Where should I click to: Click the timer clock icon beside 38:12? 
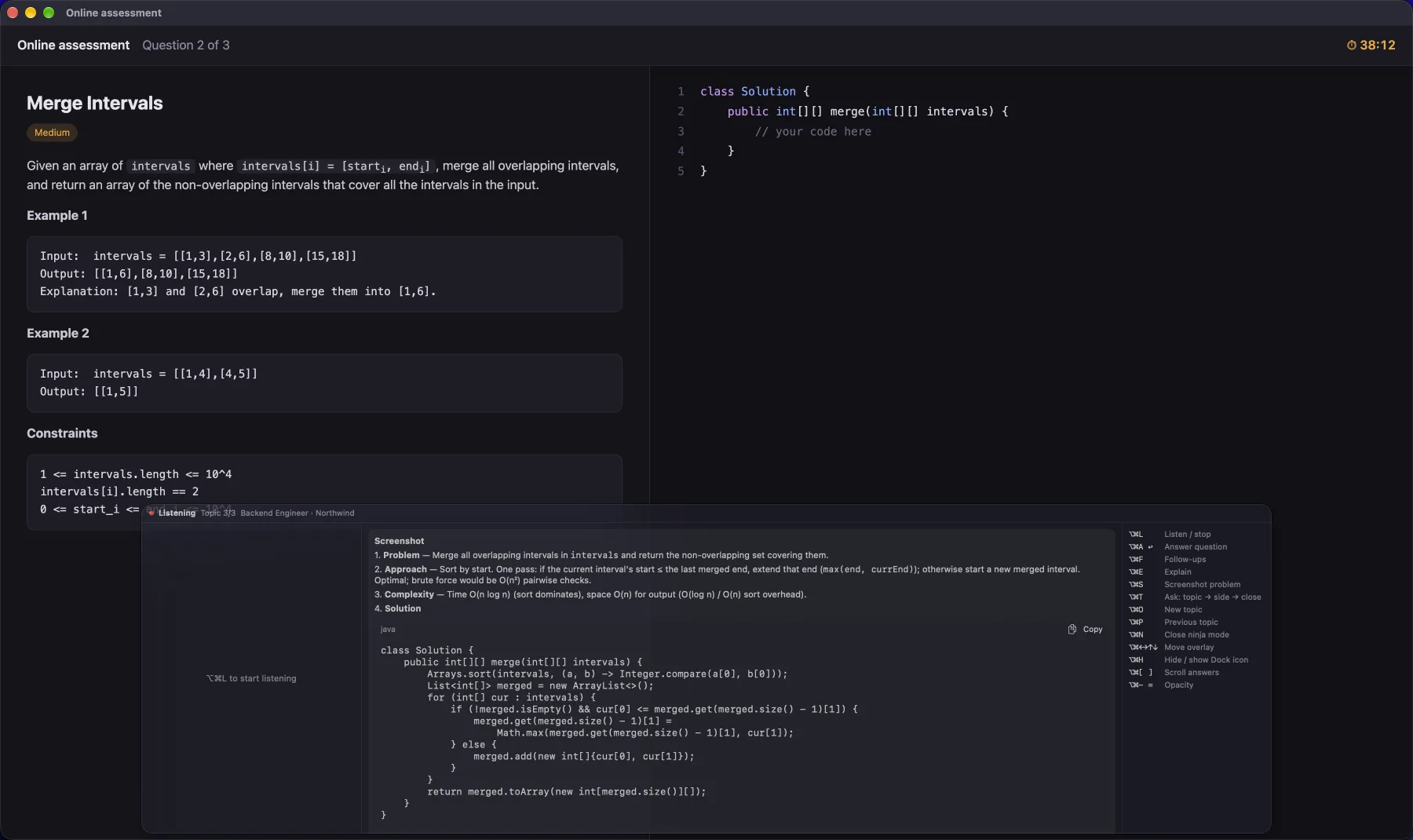pyautogui.click(x=1352, y=46)
